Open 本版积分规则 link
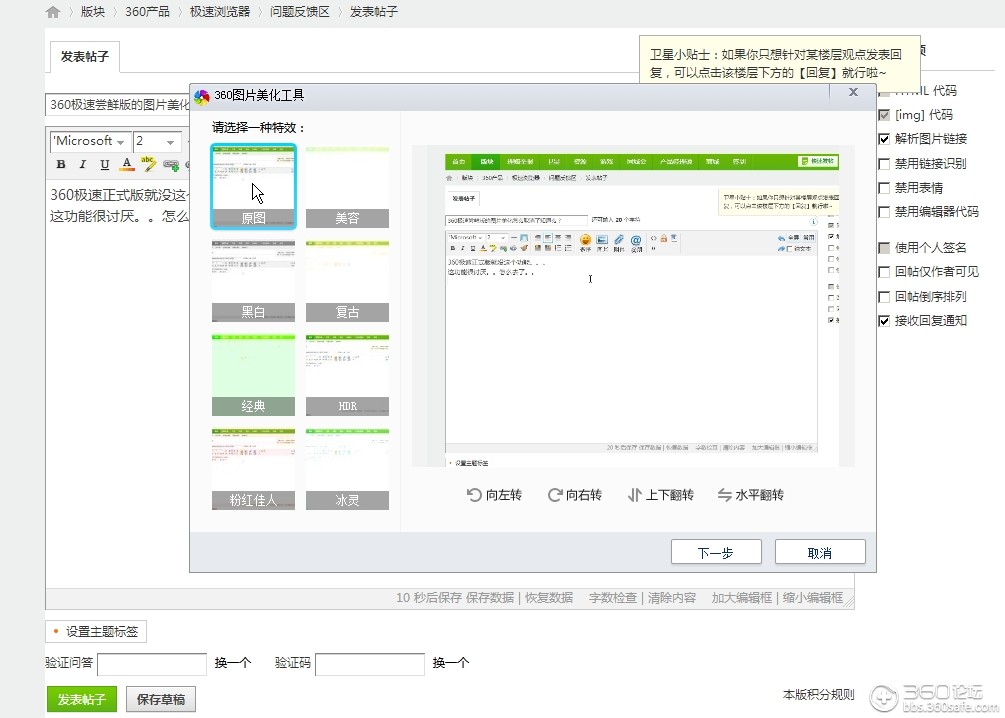 [x=818, y=694]
